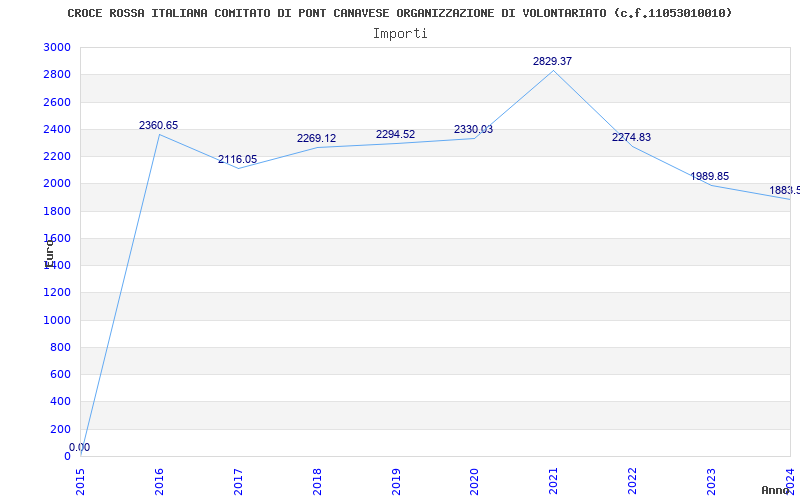Click the 2021 year axis label
Image resolution: width=800 pixels, height=500 pixels.
pos(554,481)
